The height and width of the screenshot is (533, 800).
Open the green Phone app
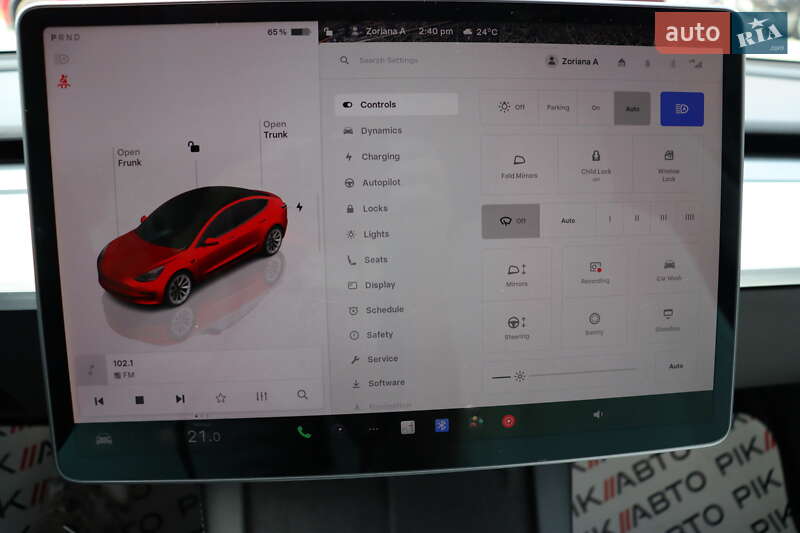304,433
